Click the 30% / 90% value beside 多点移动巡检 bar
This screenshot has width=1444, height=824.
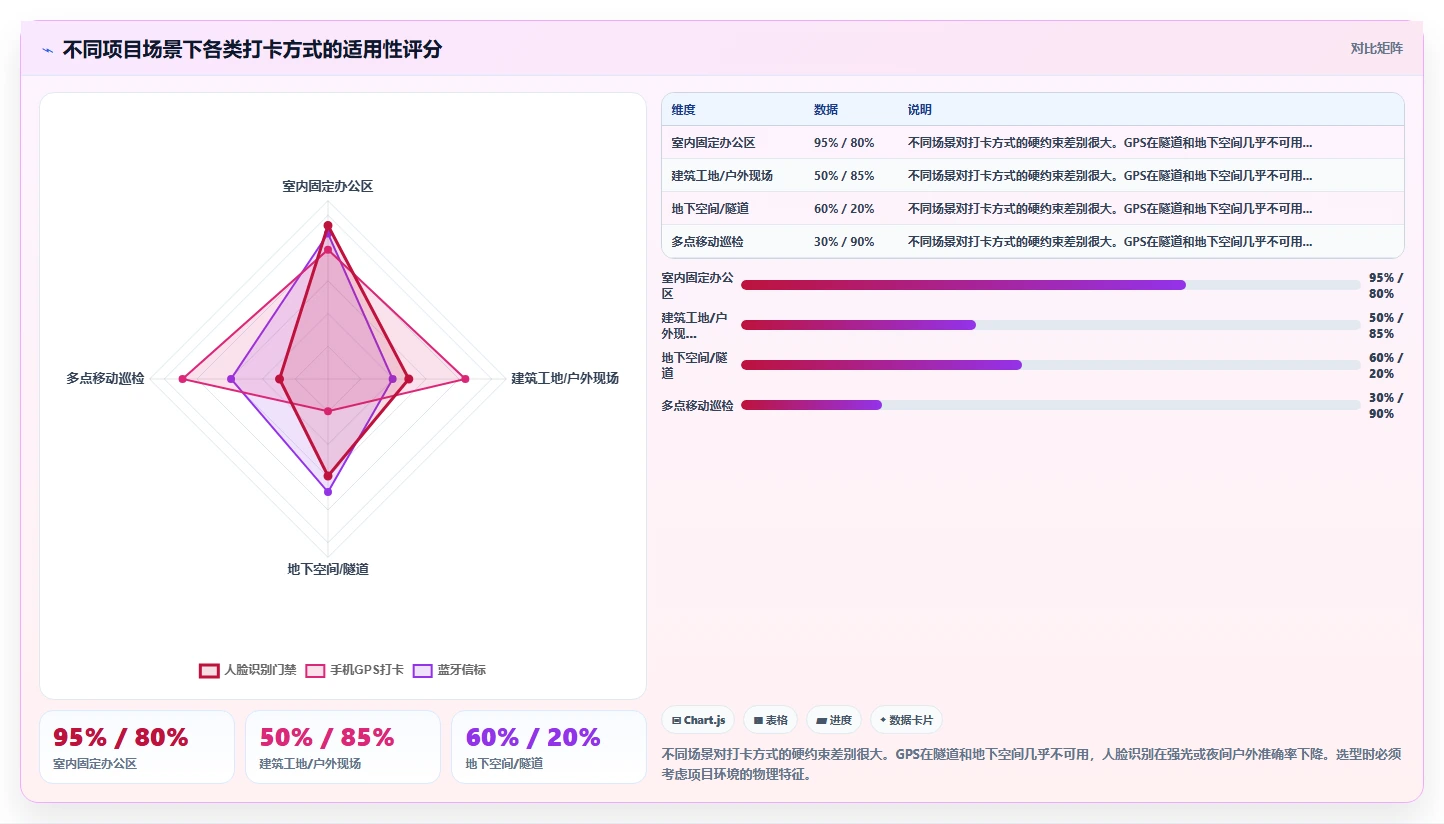click(1386, 405)
